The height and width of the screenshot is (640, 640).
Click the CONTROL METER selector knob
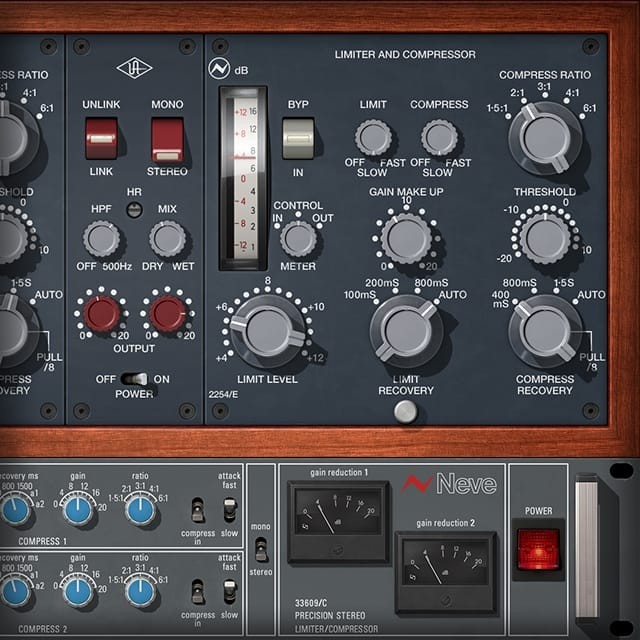pyautogui.click(x=298, y=238)
